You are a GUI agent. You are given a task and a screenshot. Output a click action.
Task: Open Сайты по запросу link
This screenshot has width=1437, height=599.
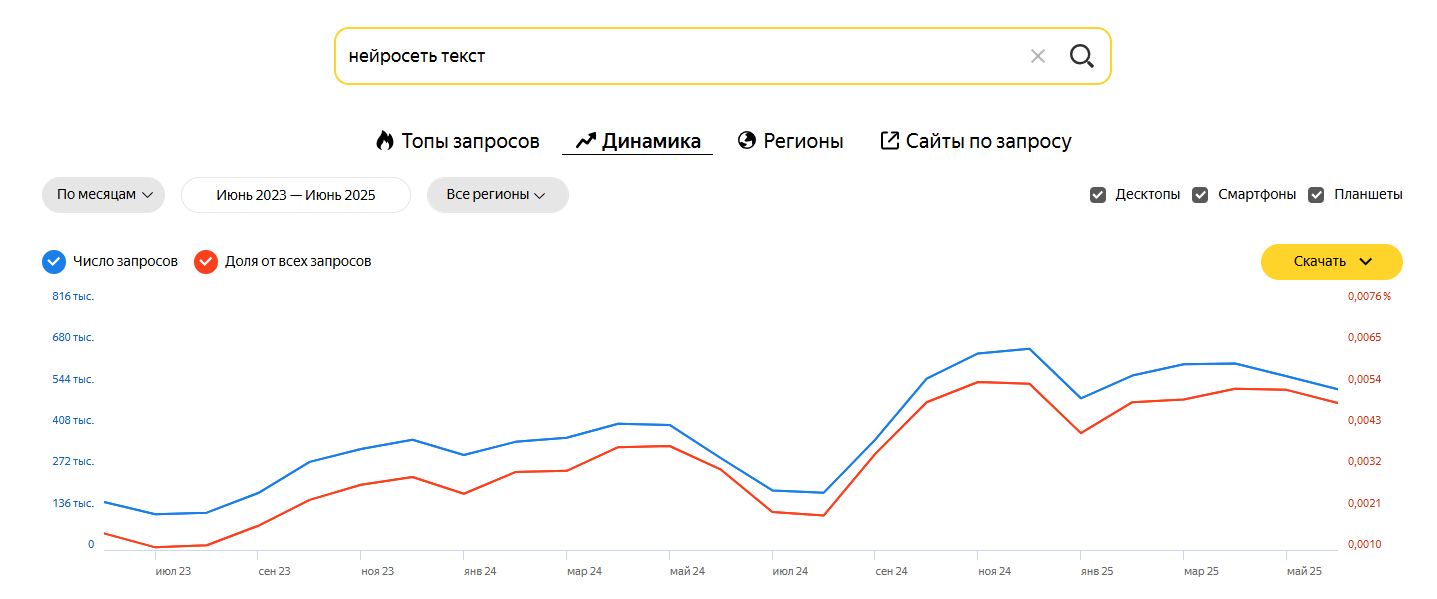point(988,141)
